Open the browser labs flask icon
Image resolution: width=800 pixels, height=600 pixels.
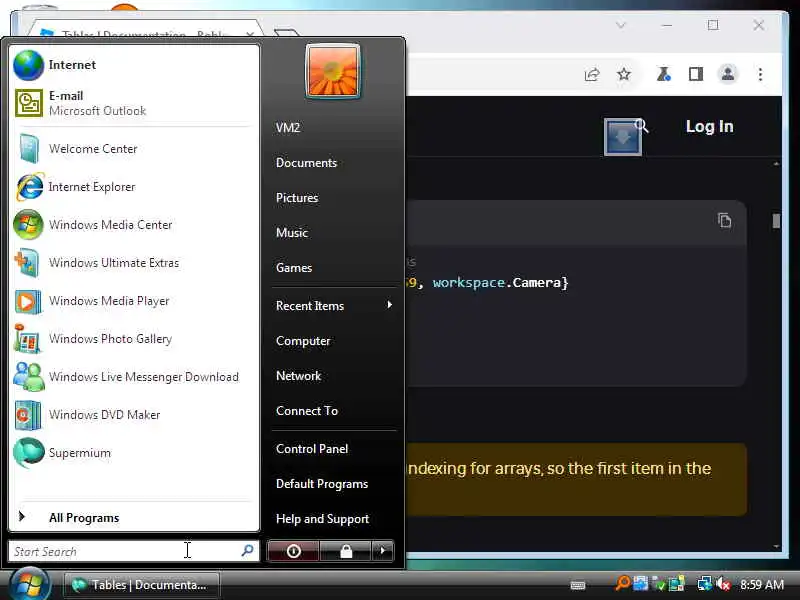click(x=663, y=74)
